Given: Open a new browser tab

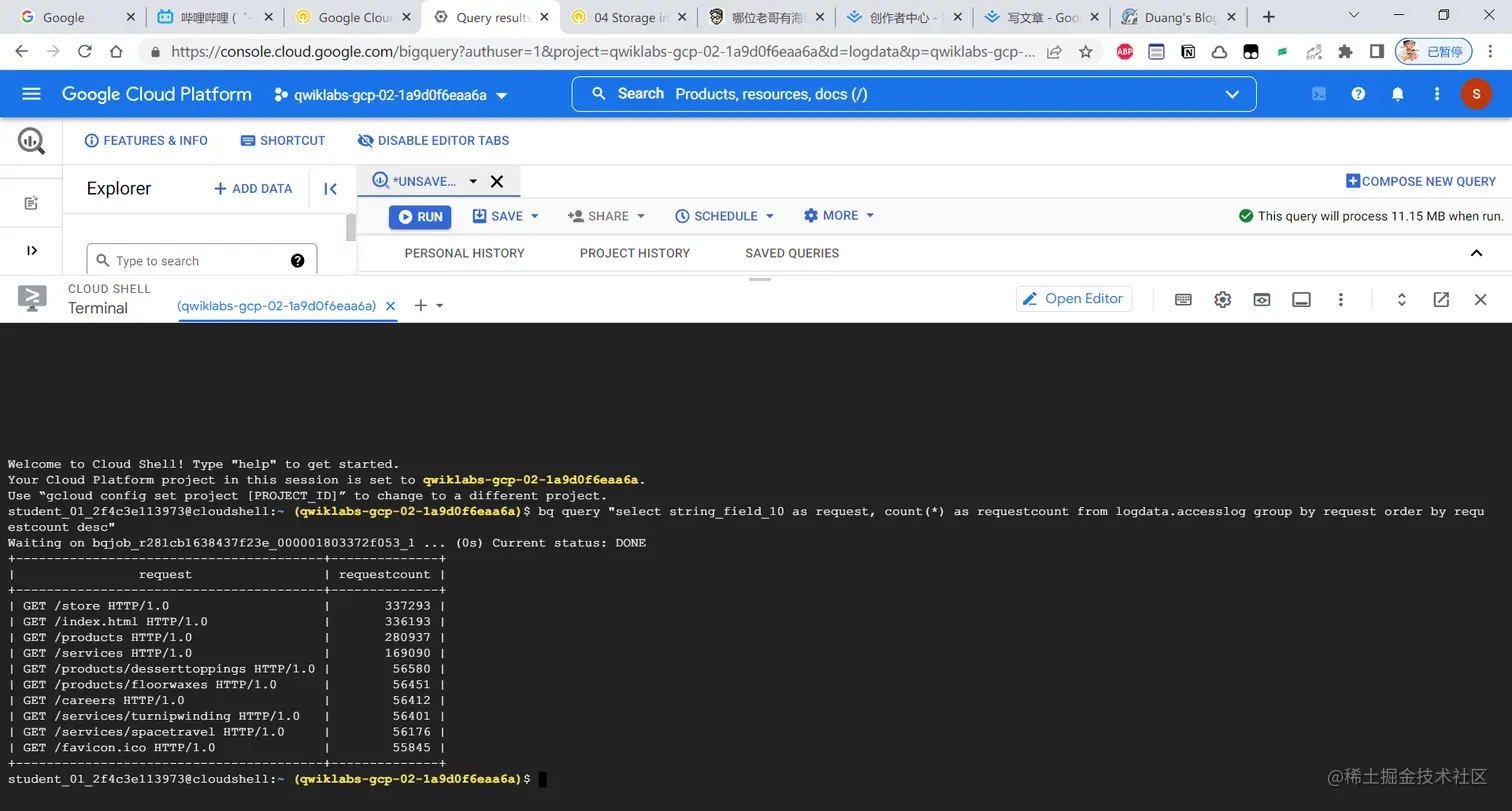Looking at the screenshot, I should click(1269, 17).
